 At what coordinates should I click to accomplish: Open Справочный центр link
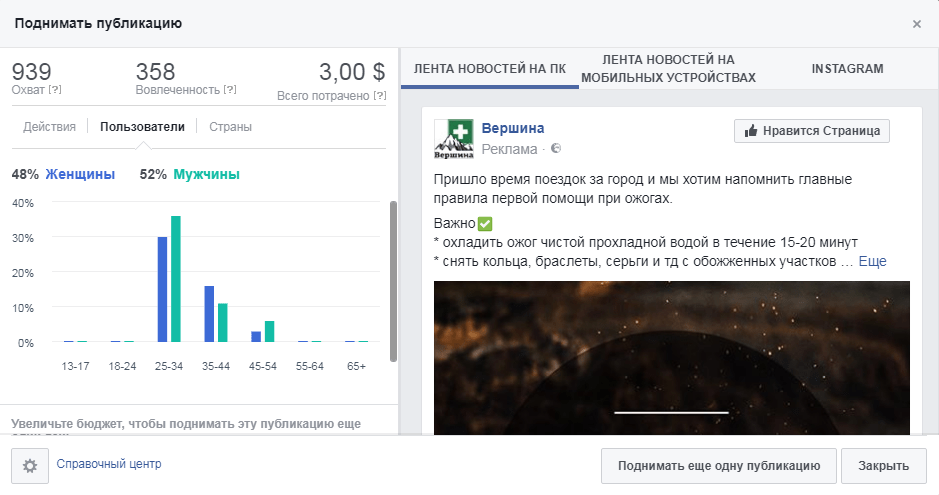(109, 464)
